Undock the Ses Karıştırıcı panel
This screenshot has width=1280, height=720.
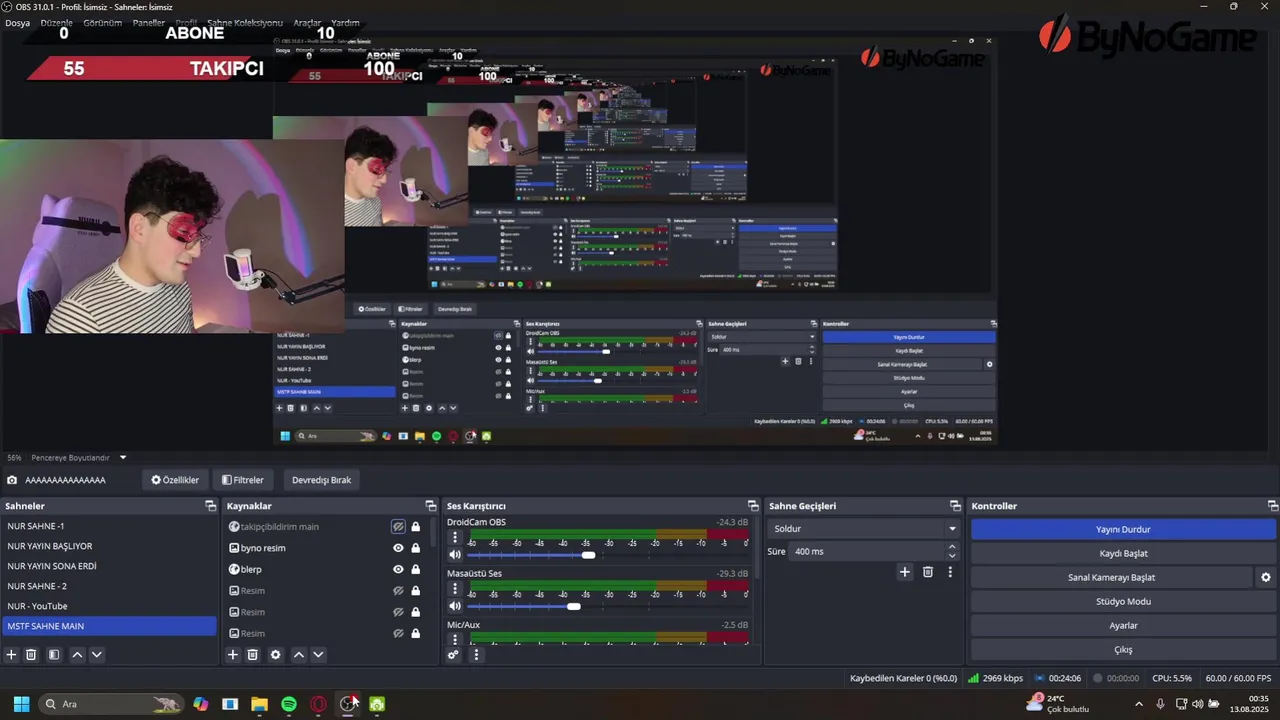[753, 506]
